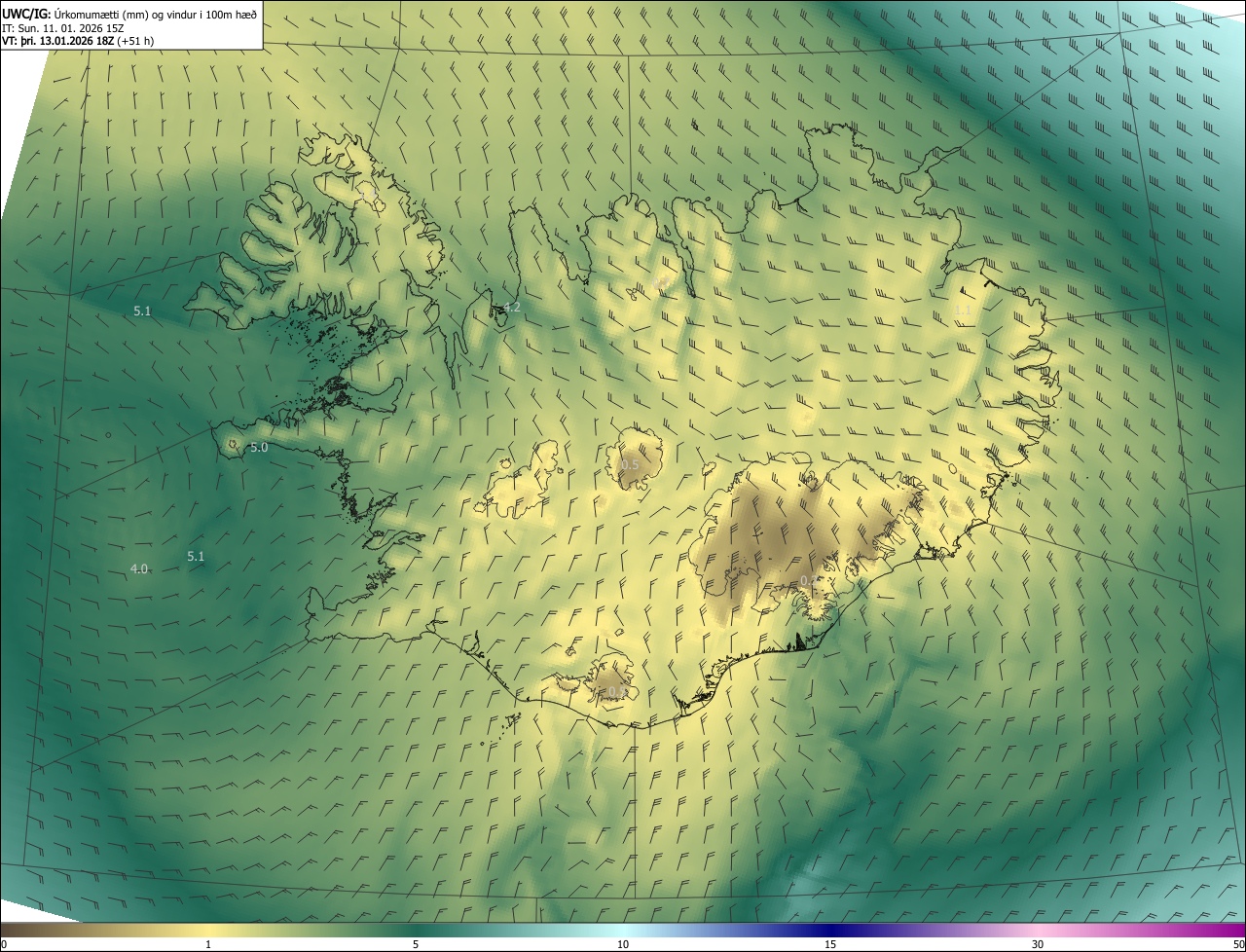1246x952 pixels.
Task: Click the colour scale tick labelled 30
Action: click(1038, 944)
